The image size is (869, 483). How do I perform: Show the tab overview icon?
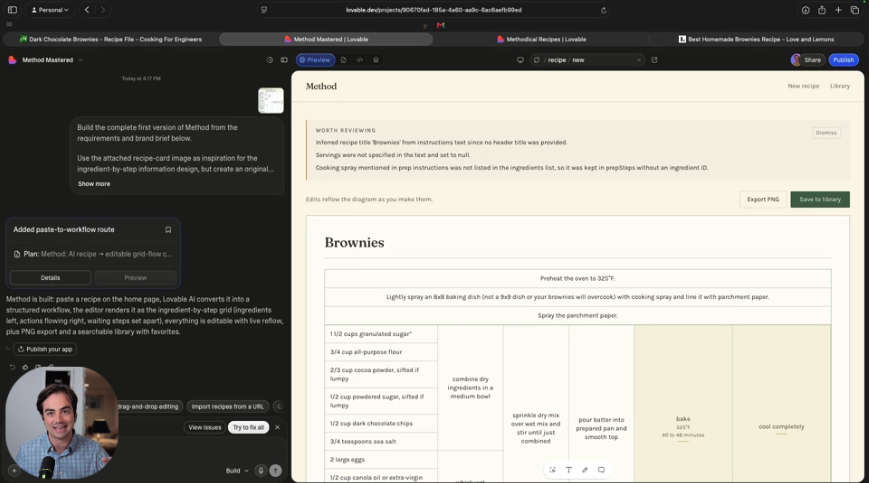click(x=855, y=10)
